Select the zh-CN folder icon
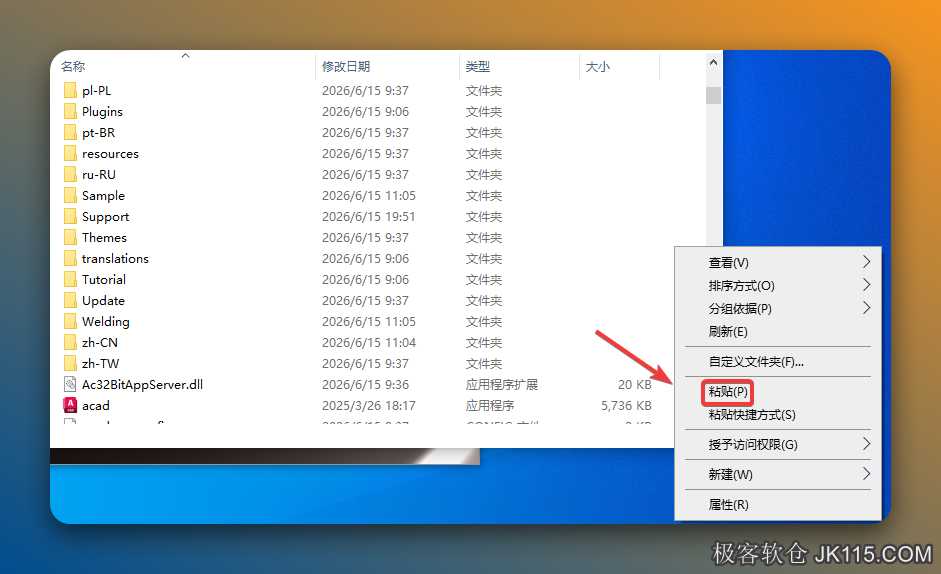The width and height of the screenshot is (941, 574). click(70, 343)
